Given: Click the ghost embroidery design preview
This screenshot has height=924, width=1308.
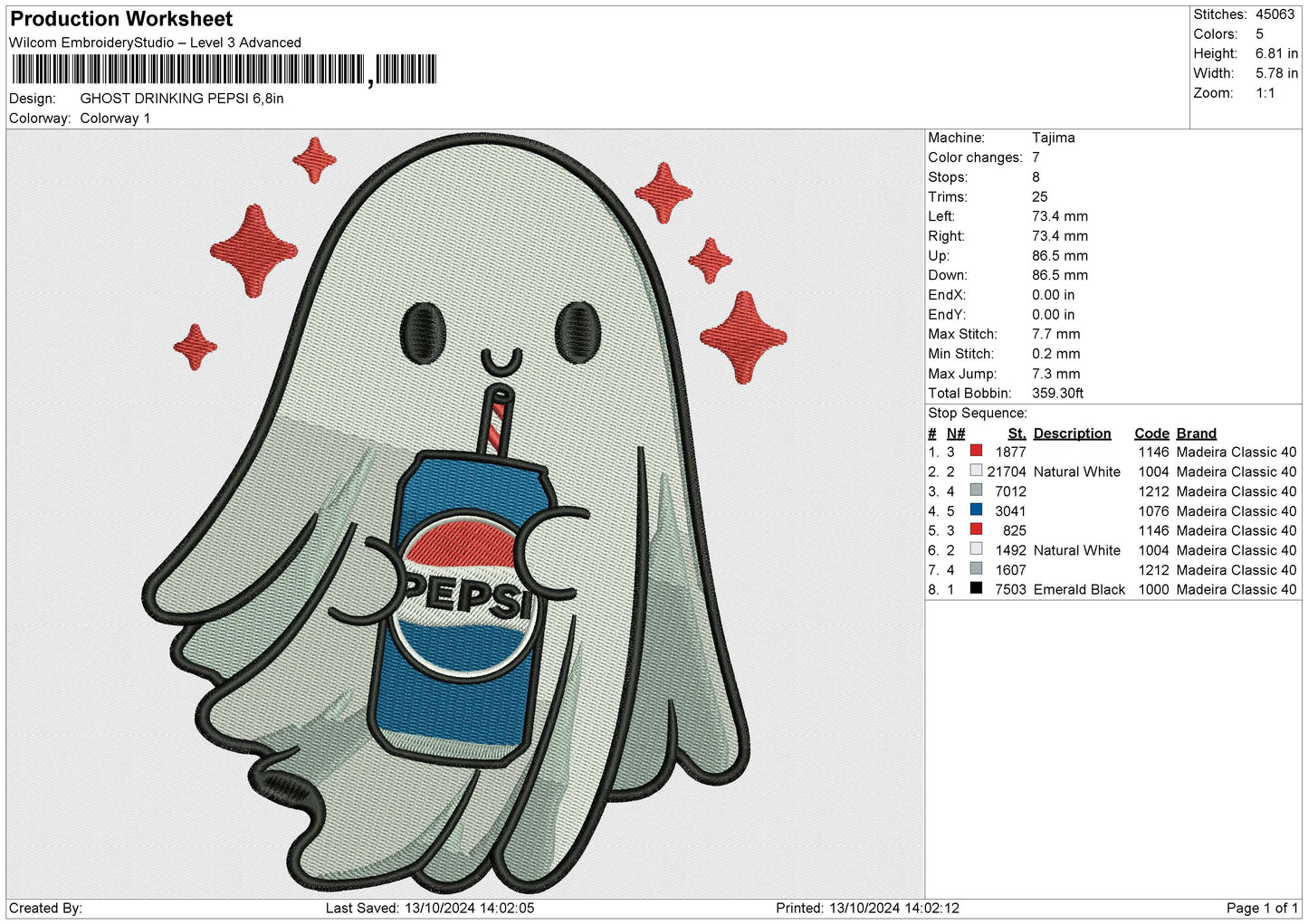Looking at the screenshot, I should click(465, 513).
